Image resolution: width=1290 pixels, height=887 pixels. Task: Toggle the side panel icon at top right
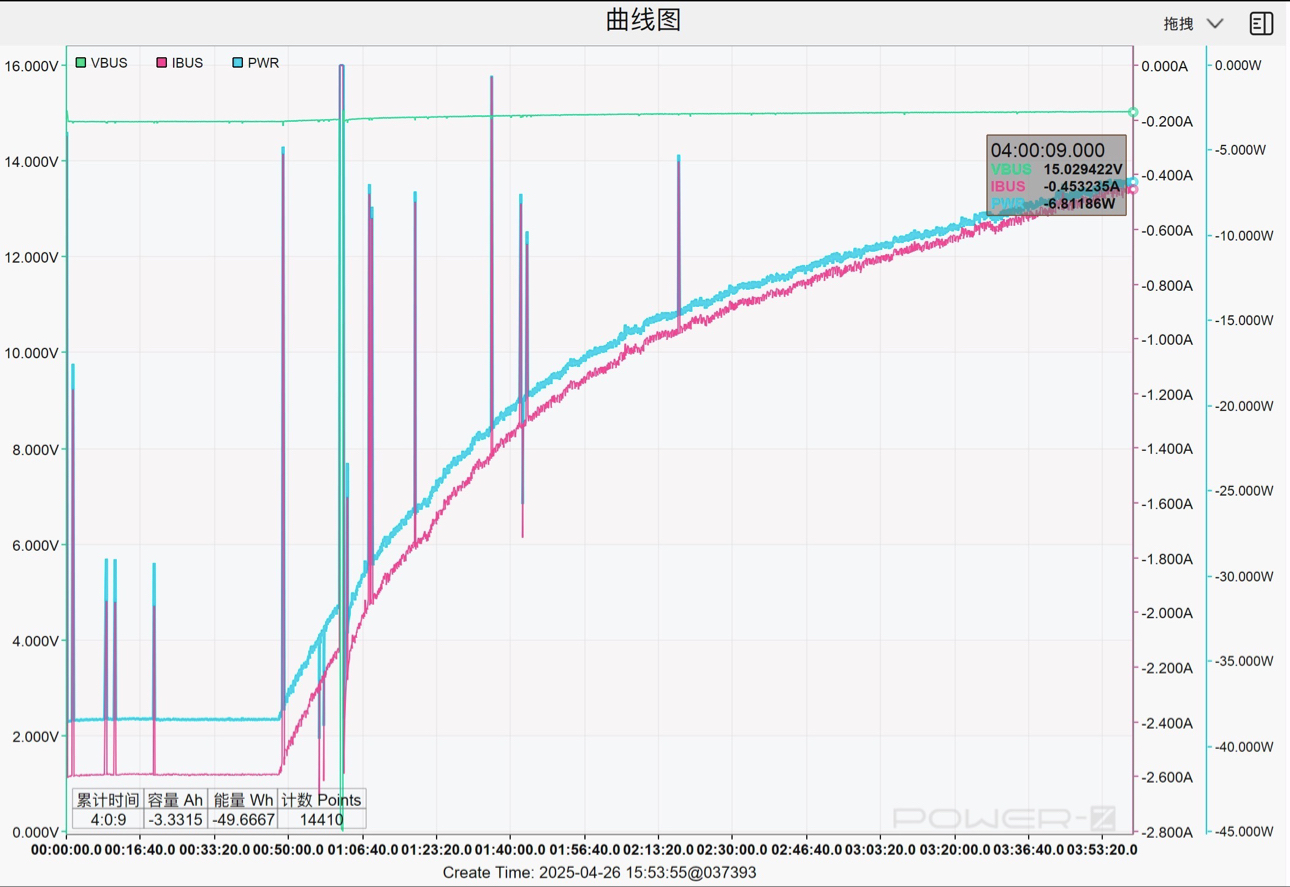click(1261, 23)
